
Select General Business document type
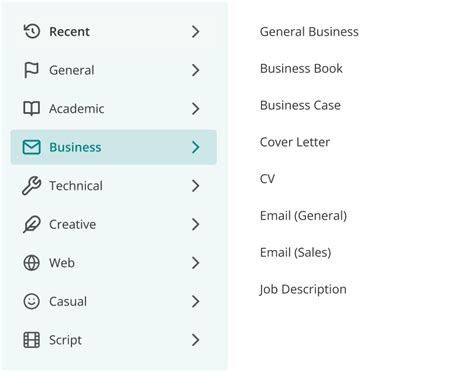click(x=309, y=32)
